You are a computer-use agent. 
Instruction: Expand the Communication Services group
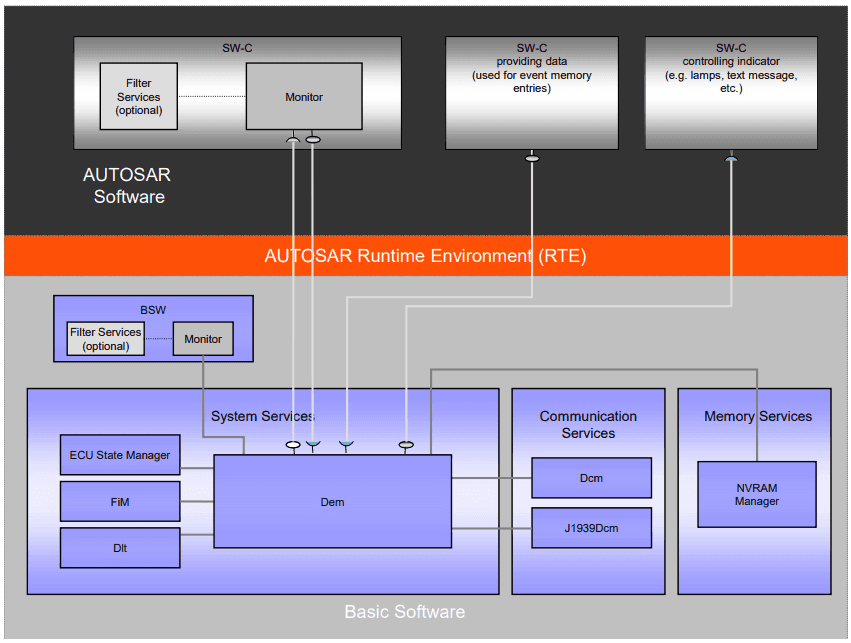588,425
